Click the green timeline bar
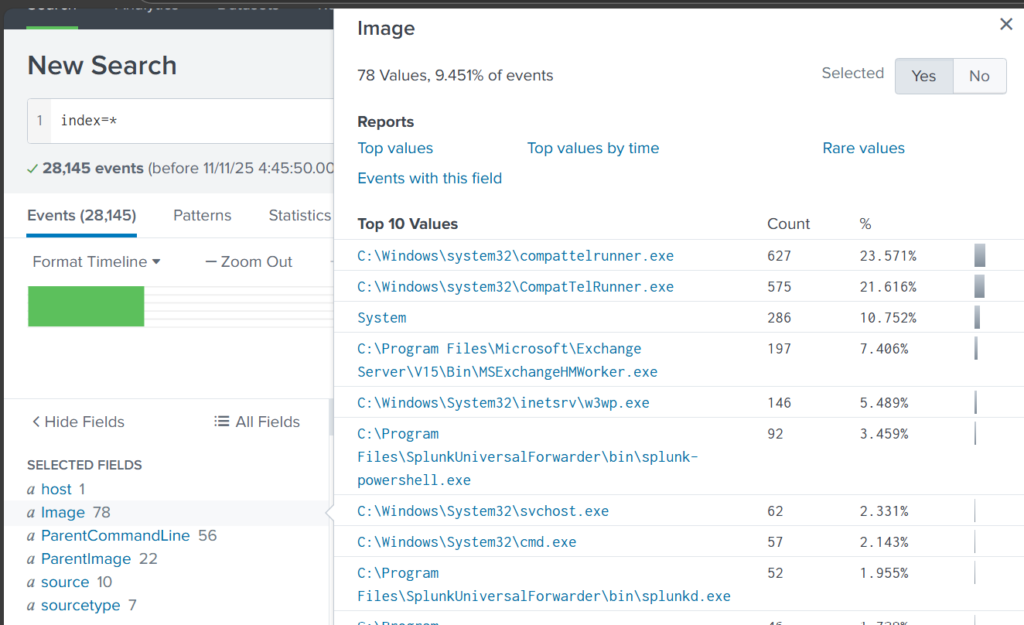 click(x=86, y=306)
